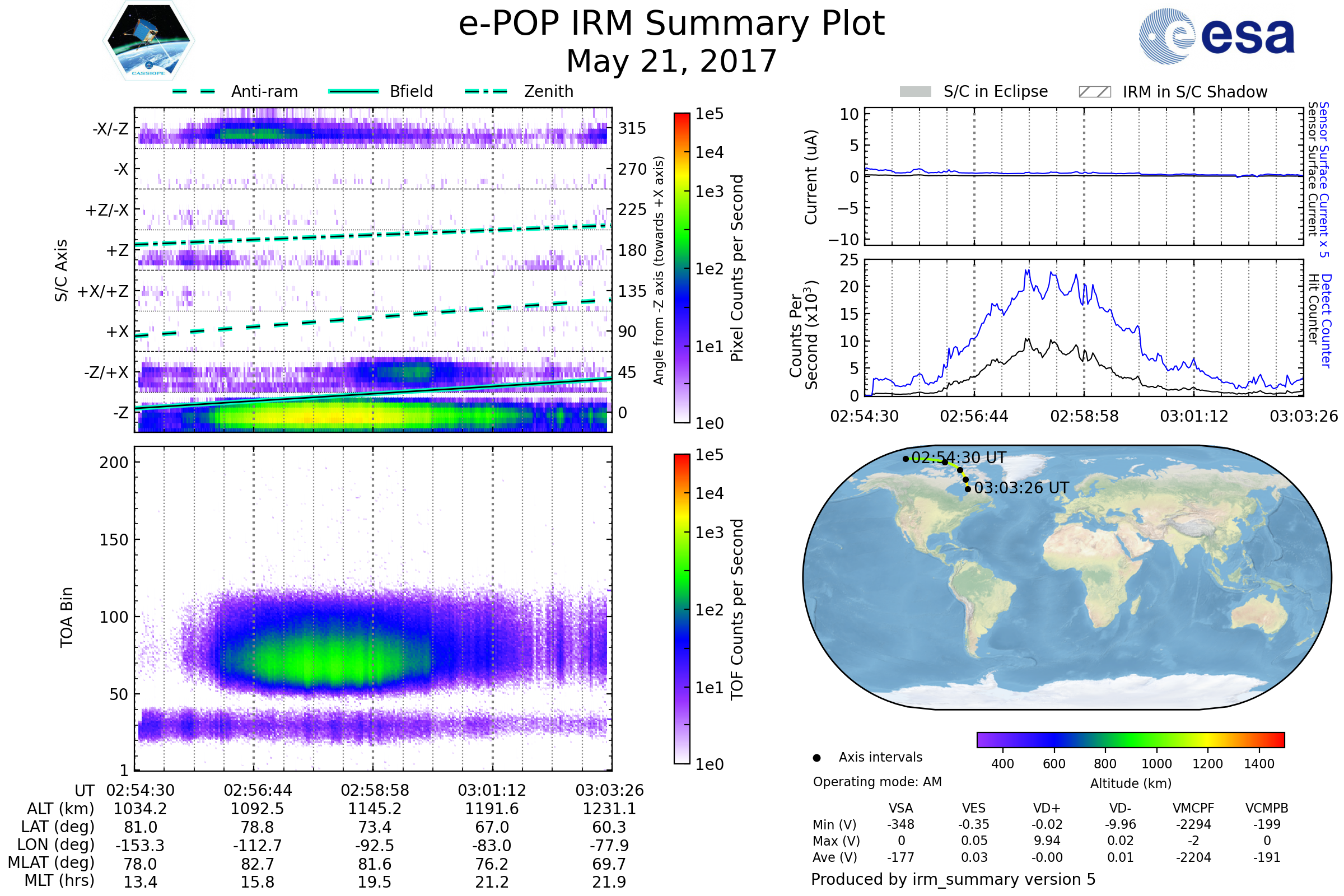Click the Operating mode: AM text
The image size is (1344, 896).
click(x=877, y=782)
